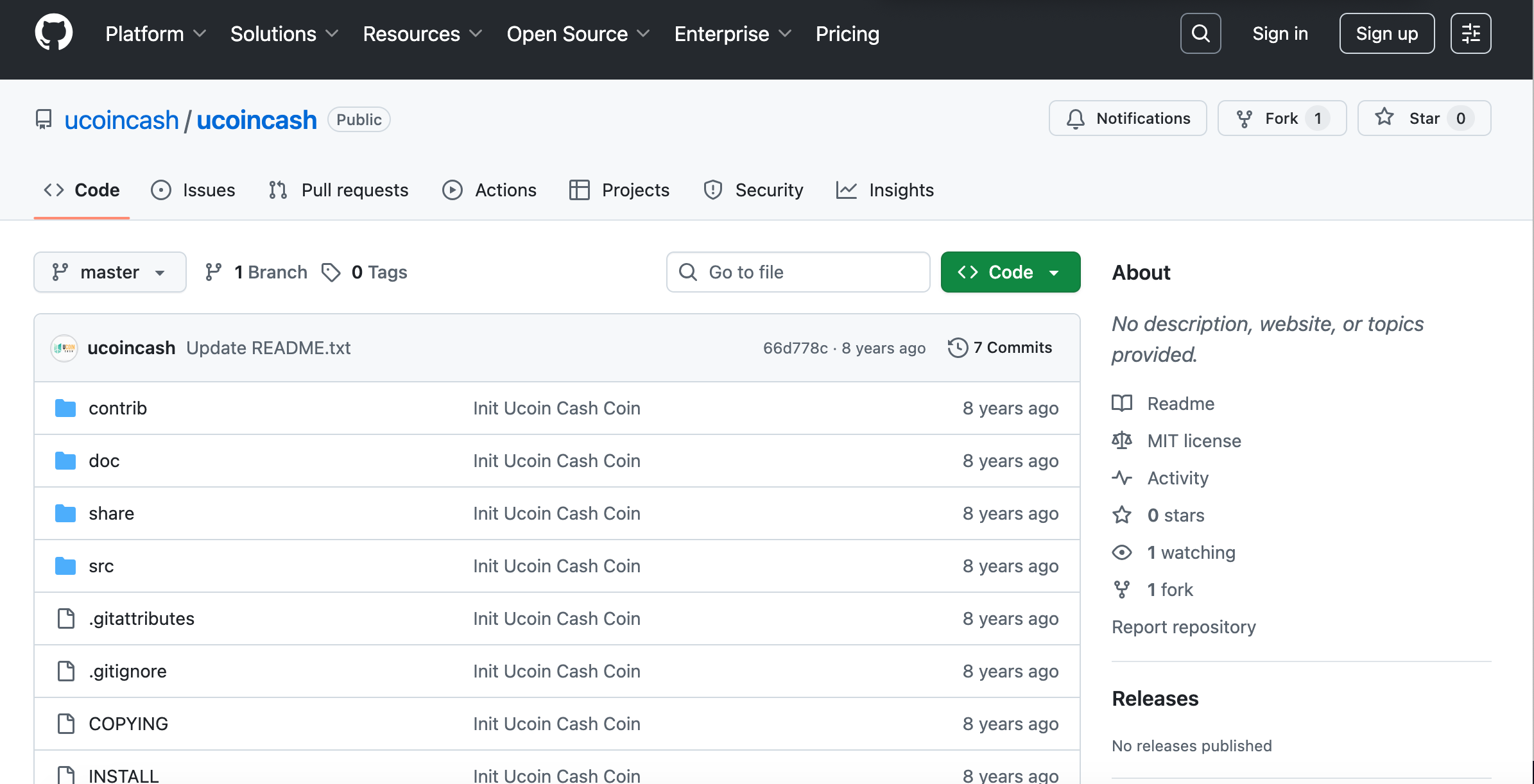Open the contrib folder

[x=117, y=408]
